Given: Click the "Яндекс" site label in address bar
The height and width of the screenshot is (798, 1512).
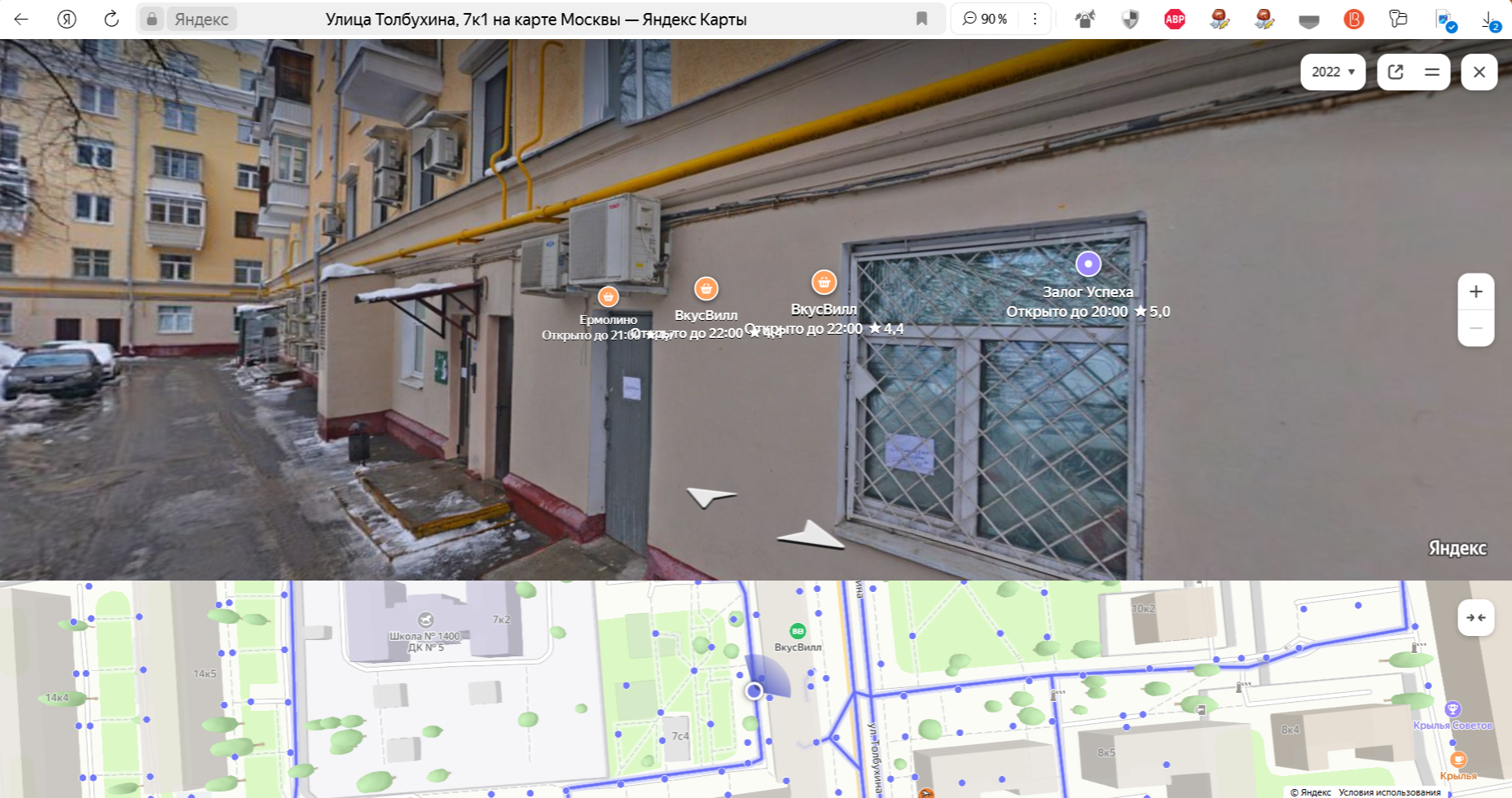Looking at the screenshot, I should (x=201, y=19).
